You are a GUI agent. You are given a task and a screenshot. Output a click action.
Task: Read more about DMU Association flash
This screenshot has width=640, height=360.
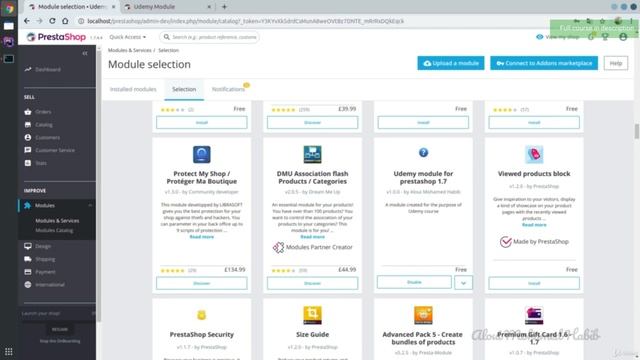pos(312,237)
